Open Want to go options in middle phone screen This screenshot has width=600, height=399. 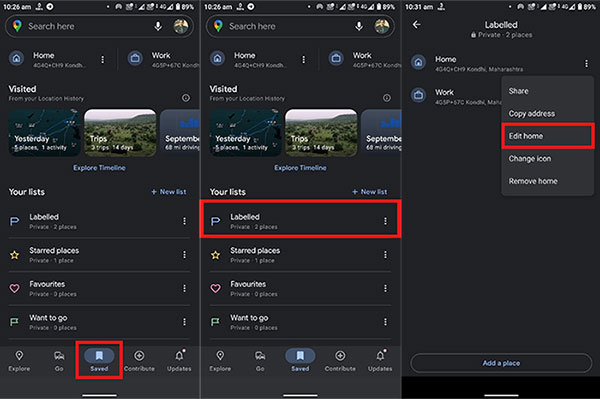(x=385, y=322)
